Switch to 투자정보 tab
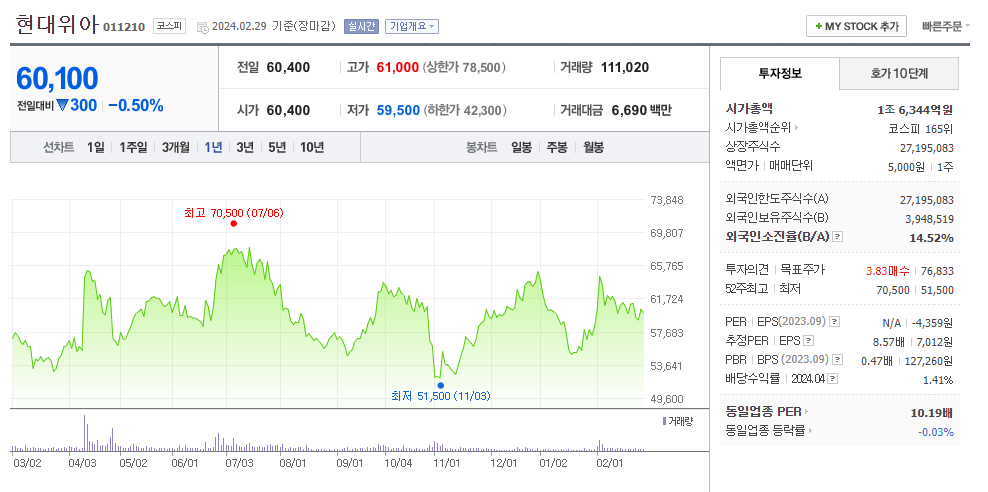 pyautogui.click(x=779, y=73)
